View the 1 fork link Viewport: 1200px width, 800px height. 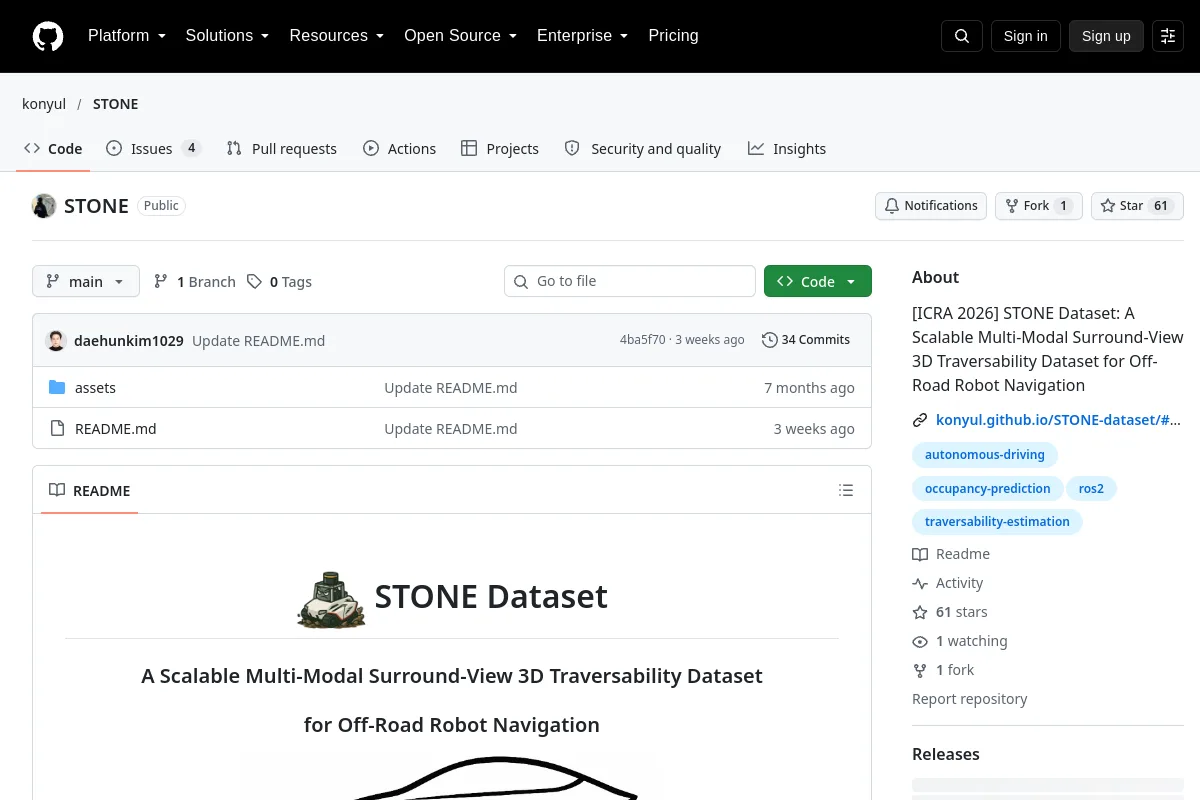click(x=943, y=670)
